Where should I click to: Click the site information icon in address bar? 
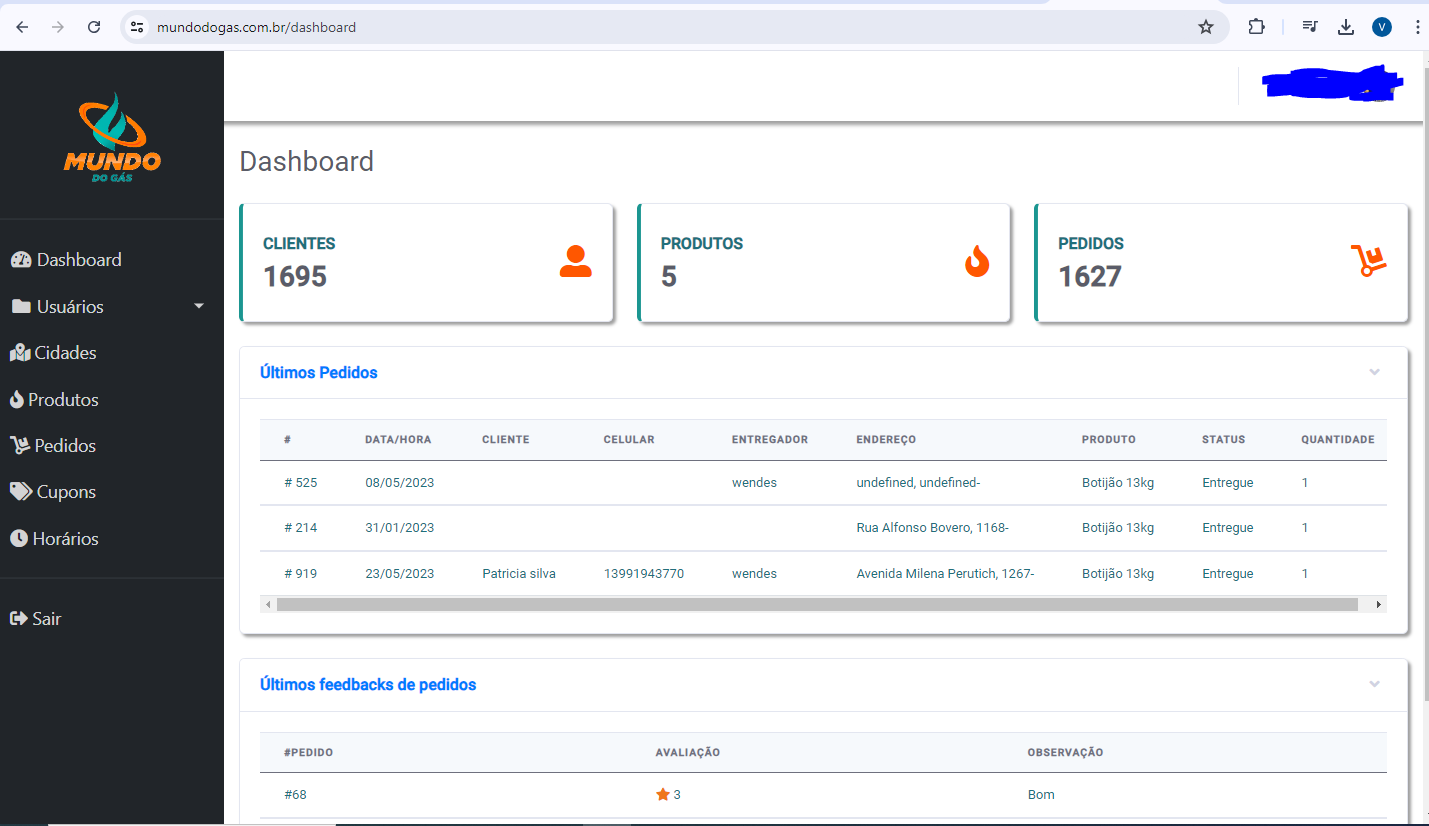(138, 27)
